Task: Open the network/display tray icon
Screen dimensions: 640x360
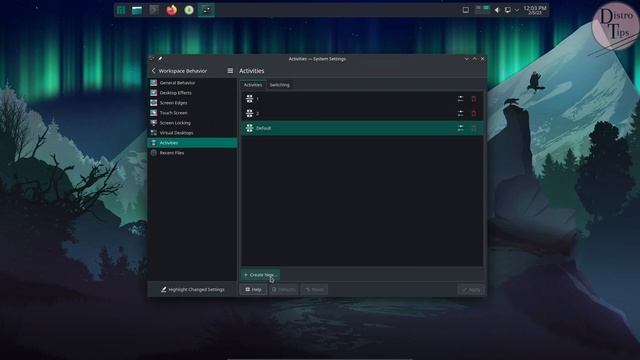Action: (507, 10)
